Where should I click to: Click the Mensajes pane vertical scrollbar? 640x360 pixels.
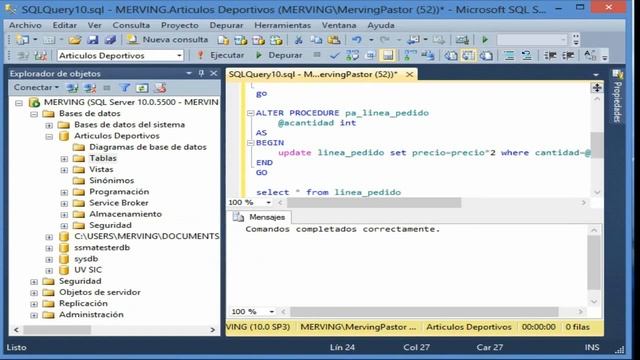(594, 266)
